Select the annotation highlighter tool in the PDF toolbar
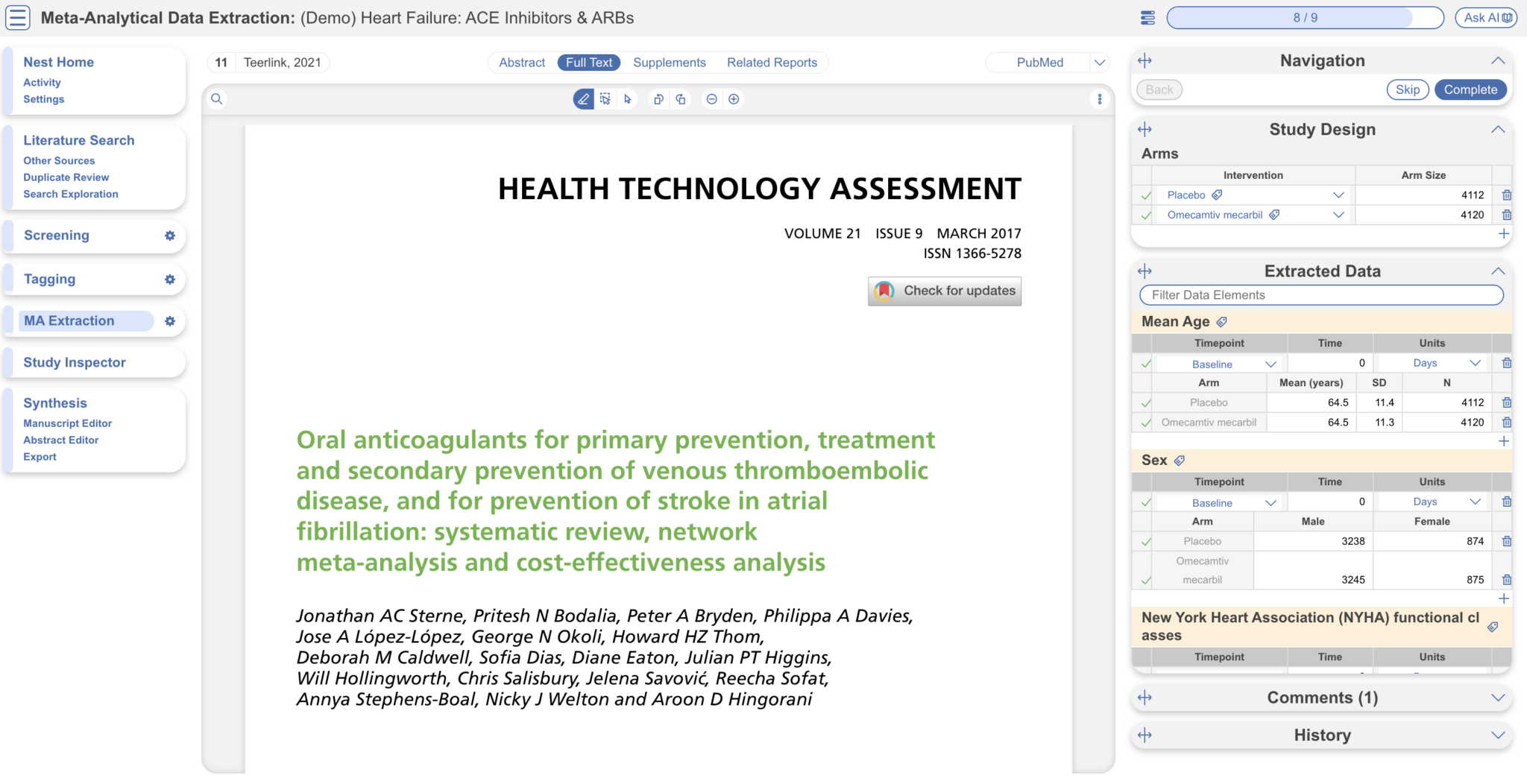The image size is (1527, 784). pyautogui.click(x=583, y=98)
